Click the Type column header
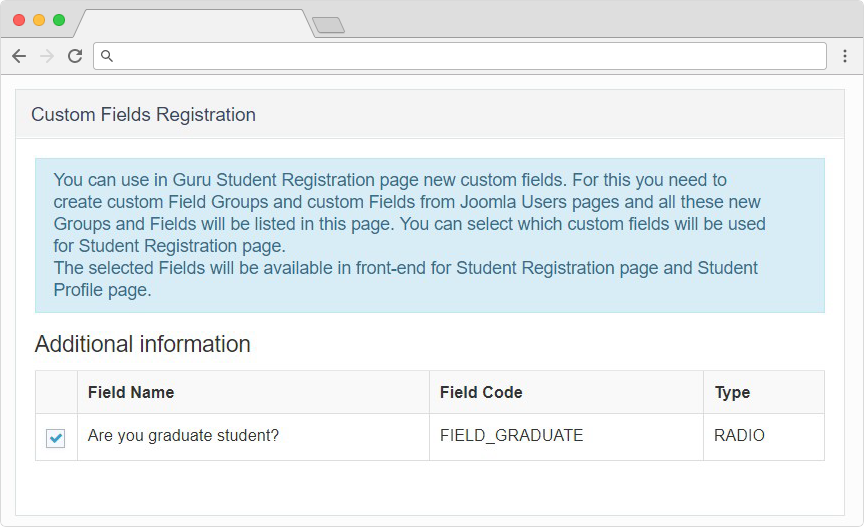The width and height of the screenshot is (864, 527). click(732, 393)
